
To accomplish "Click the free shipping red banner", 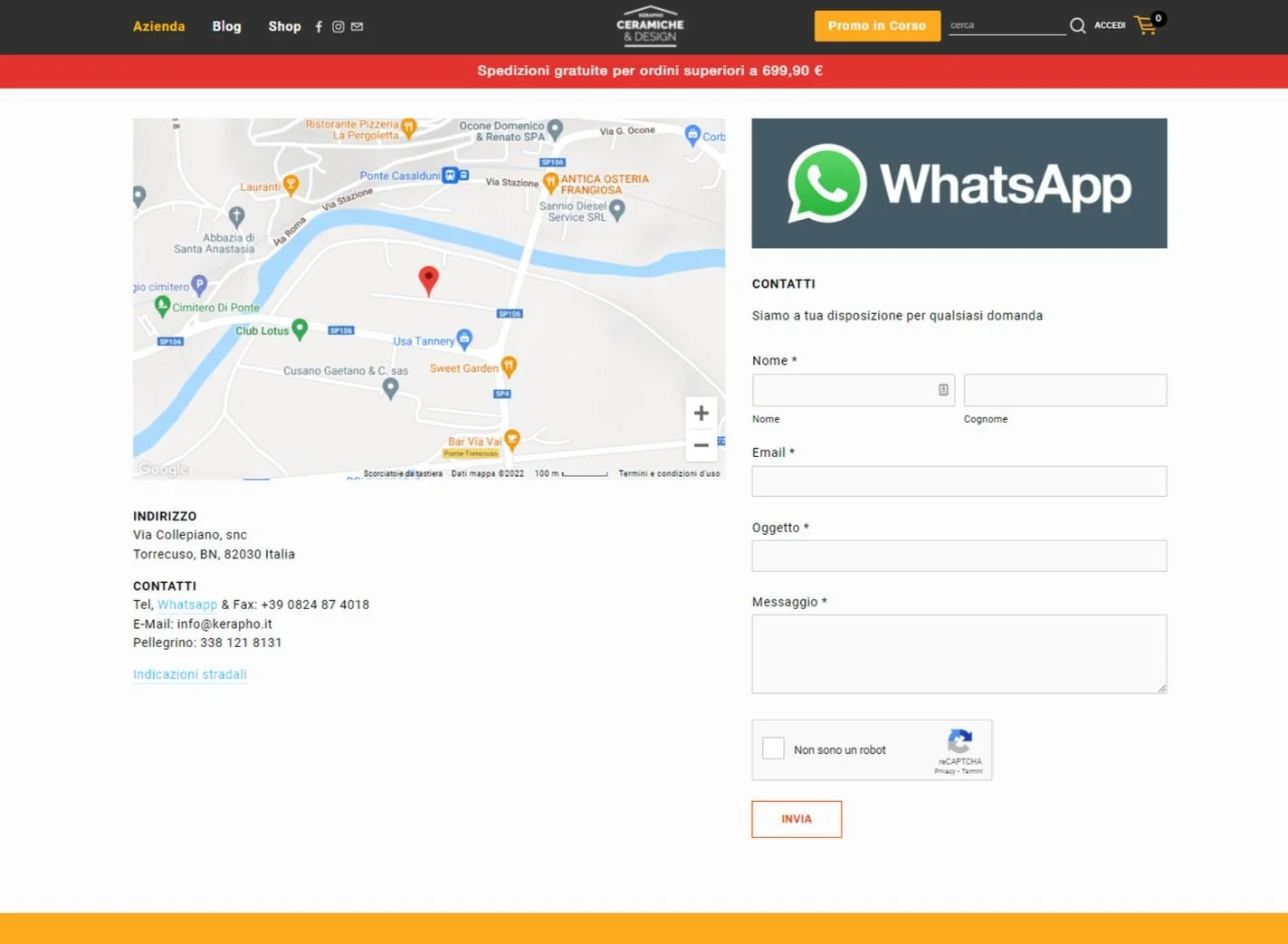I will coord(644,72).
